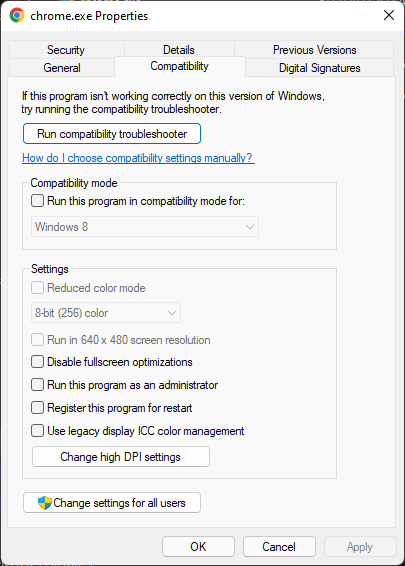
Task: Enable Run this program in compatibility mode
Action: pyautogui.click(x=38, y=201)
